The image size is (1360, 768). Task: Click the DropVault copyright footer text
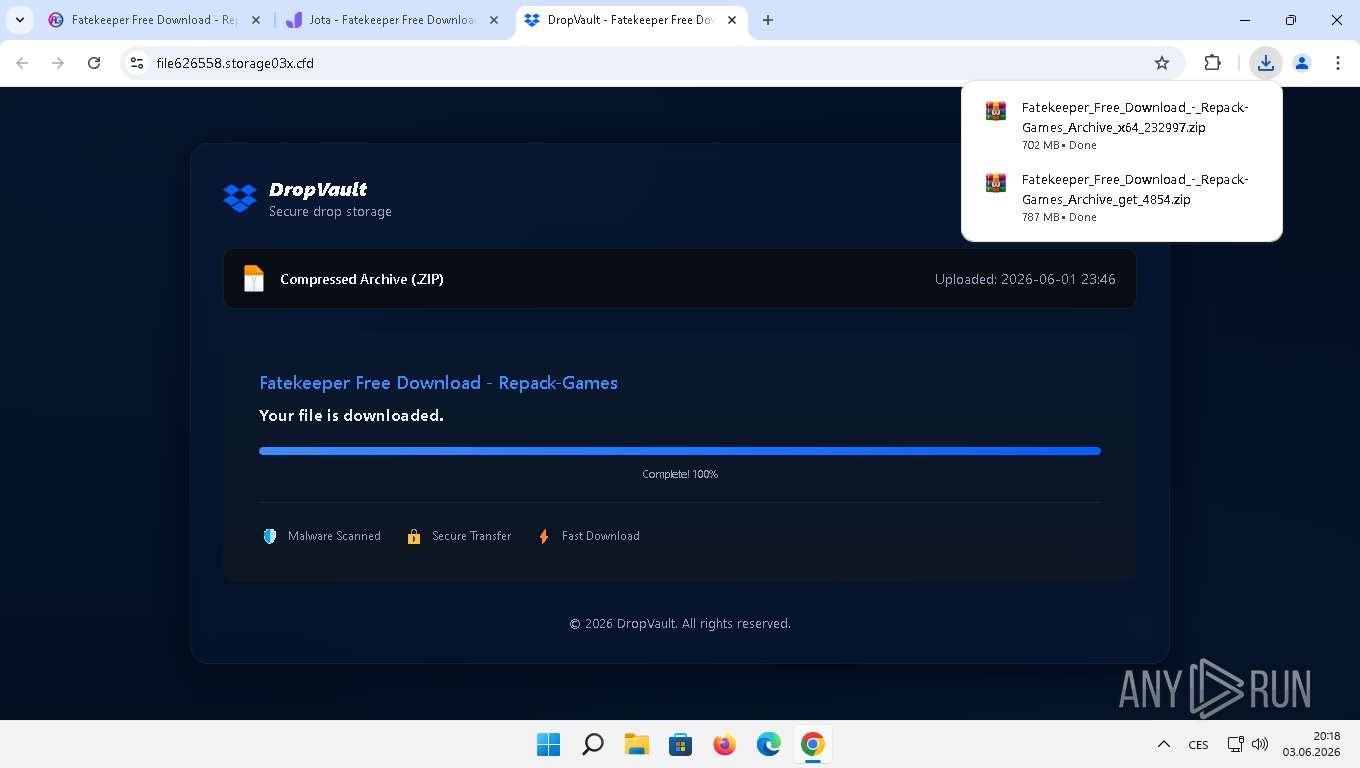[x=680, y=624]
